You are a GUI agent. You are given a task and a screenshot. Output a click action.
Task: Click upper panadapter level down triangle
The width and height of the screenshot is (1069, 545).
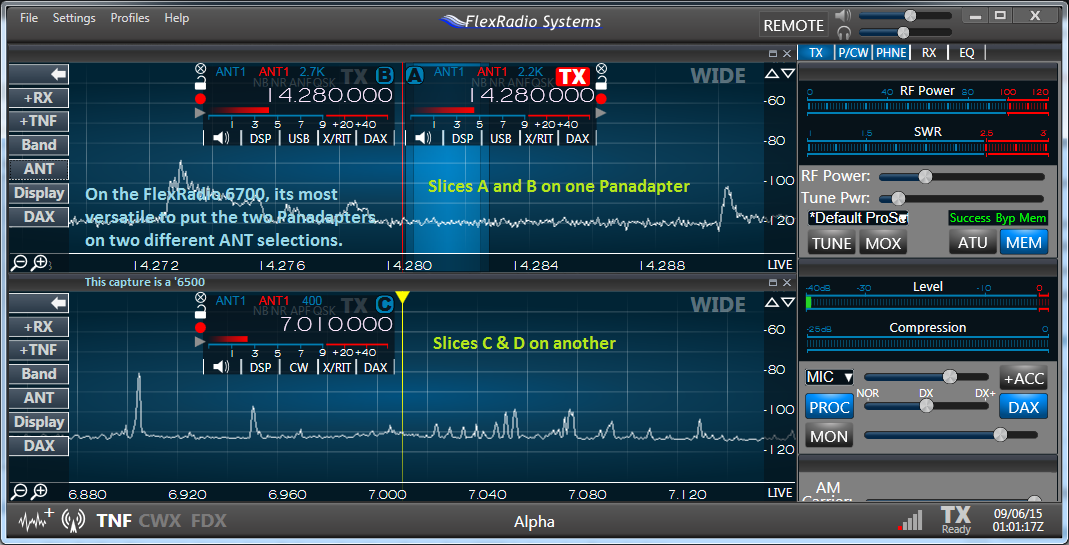point(787,74)
